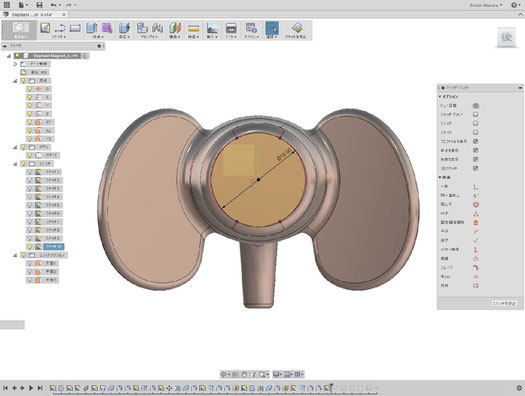Click the Undo arrow icon
Image resolution: width=525 pixels, height=396 pixels.
click(53, 5)
